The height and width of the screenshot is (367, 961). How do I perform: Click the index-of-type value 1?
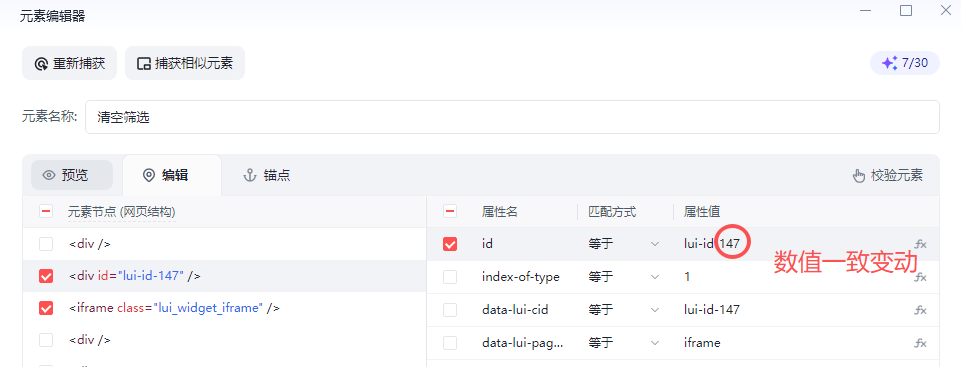click(687, 277)
